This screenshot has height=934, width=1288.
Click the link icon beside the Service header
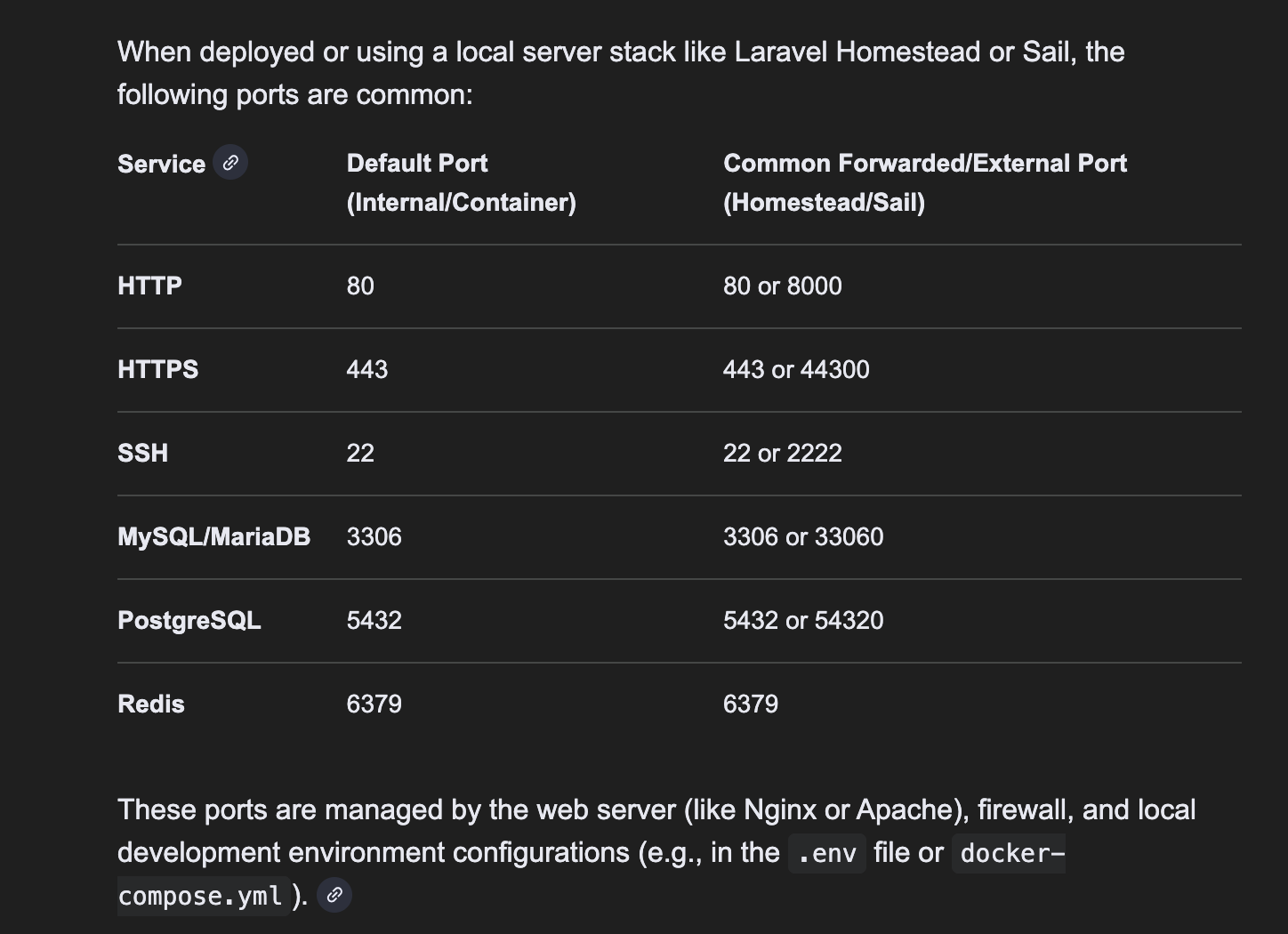pos(230,163)
